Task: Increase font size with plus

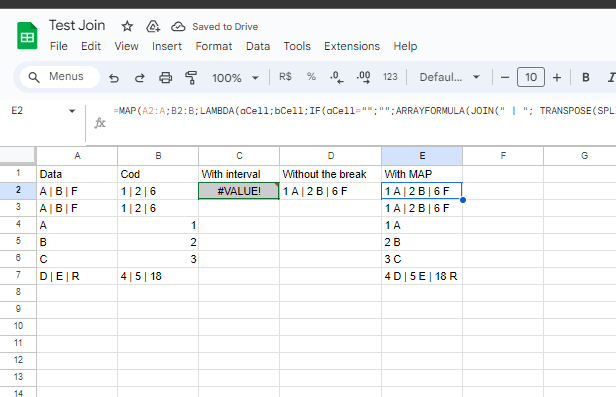Action: tap(557, 77)
